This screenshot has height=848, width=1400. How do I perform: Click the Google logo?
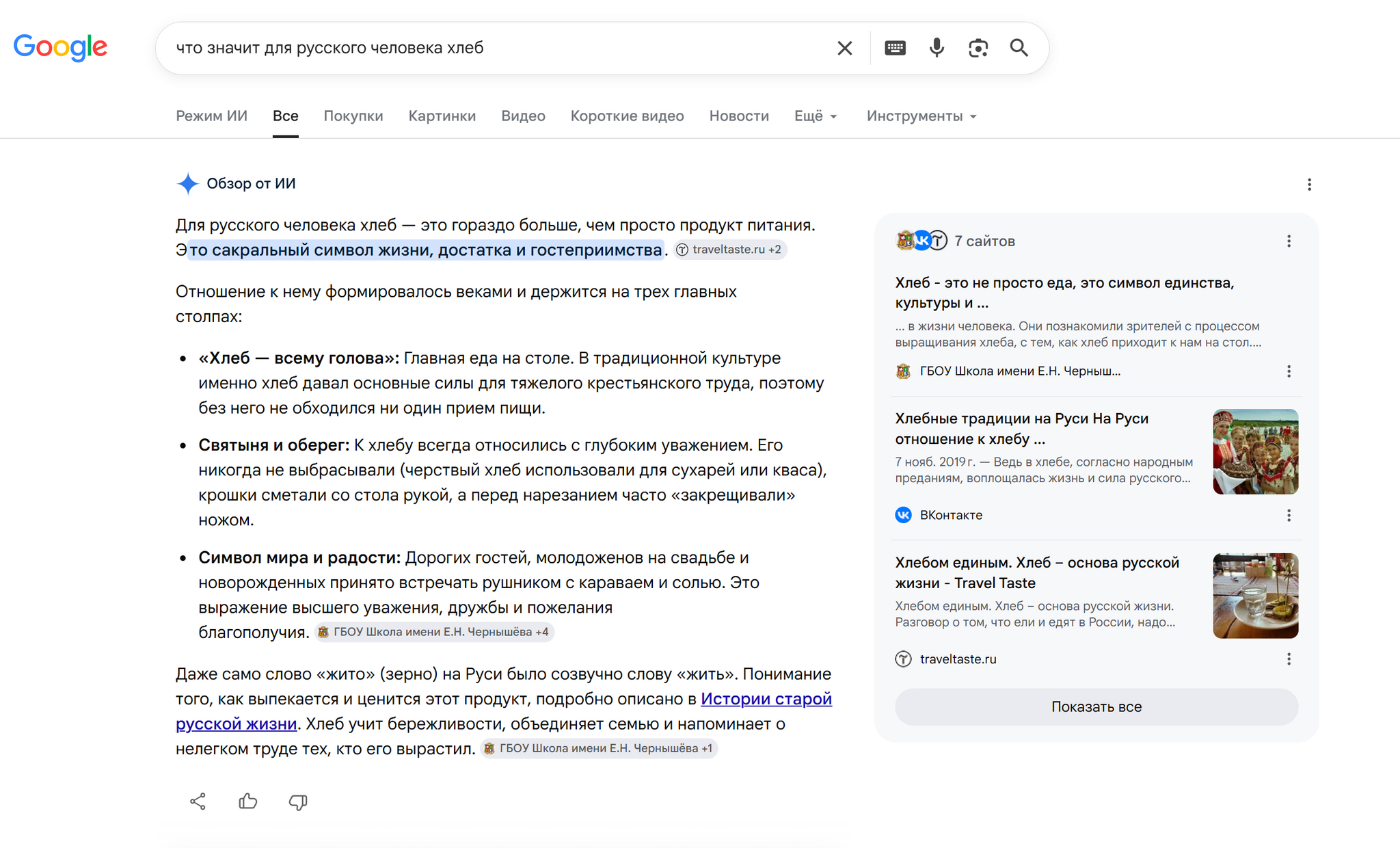click(x=60, y=47)
